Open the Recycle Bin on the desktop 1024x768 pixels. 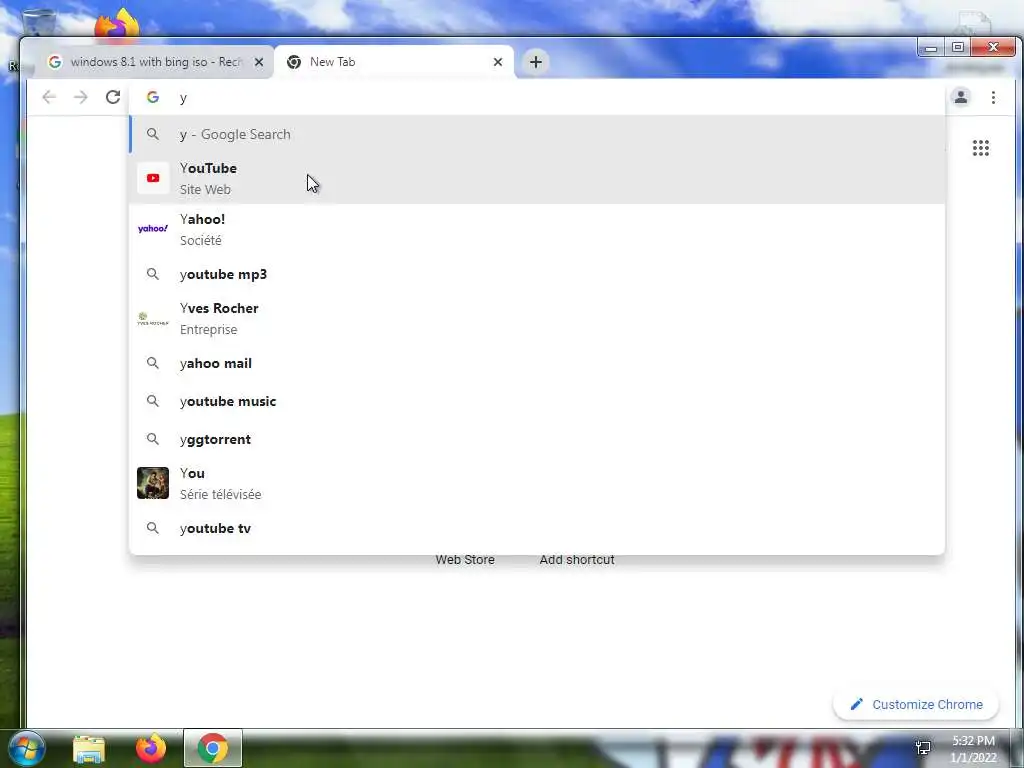pyautogui.click(x=39, y=23)
